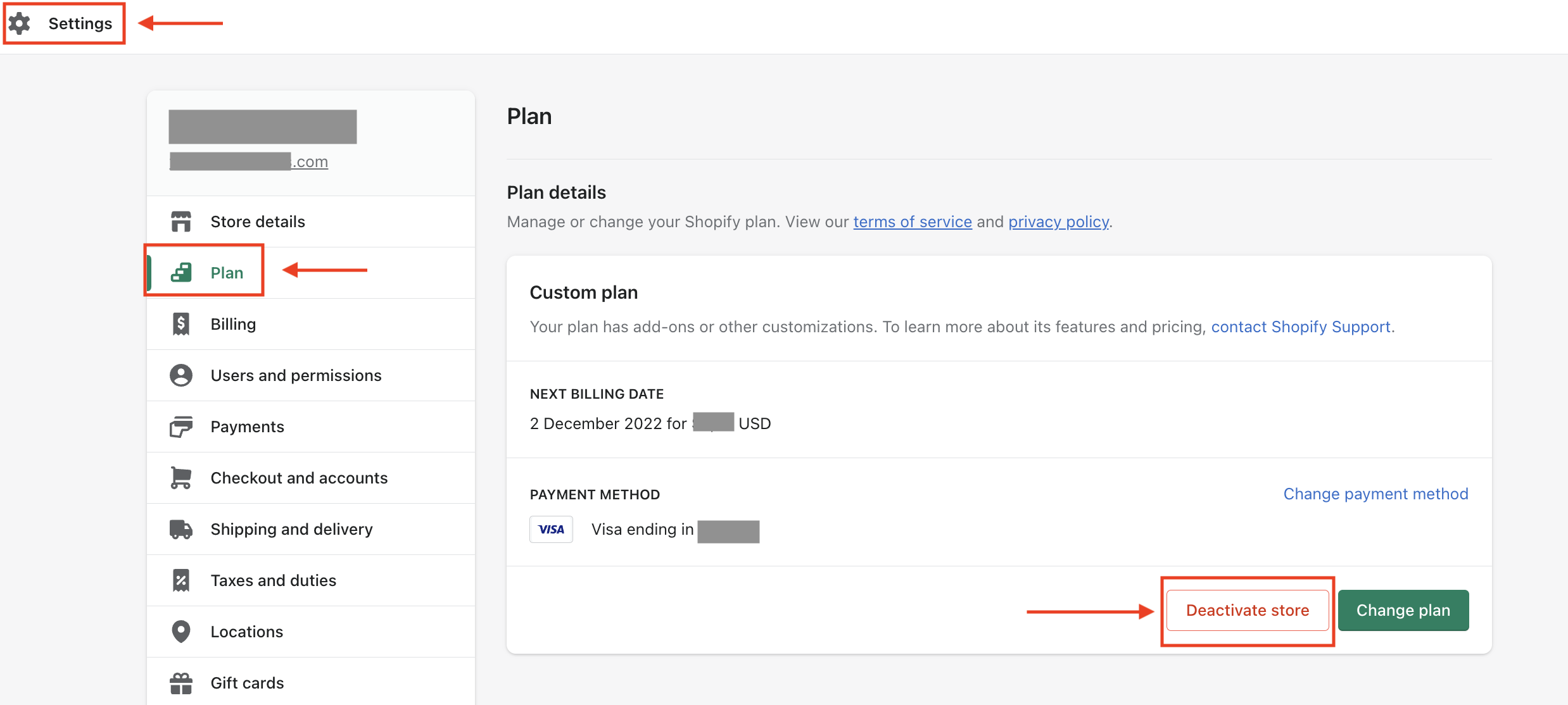The height and width of the screenshot is (705, 1568).
Task: Click the NEXT BILLING DATE label
Action: pos(597,394)
